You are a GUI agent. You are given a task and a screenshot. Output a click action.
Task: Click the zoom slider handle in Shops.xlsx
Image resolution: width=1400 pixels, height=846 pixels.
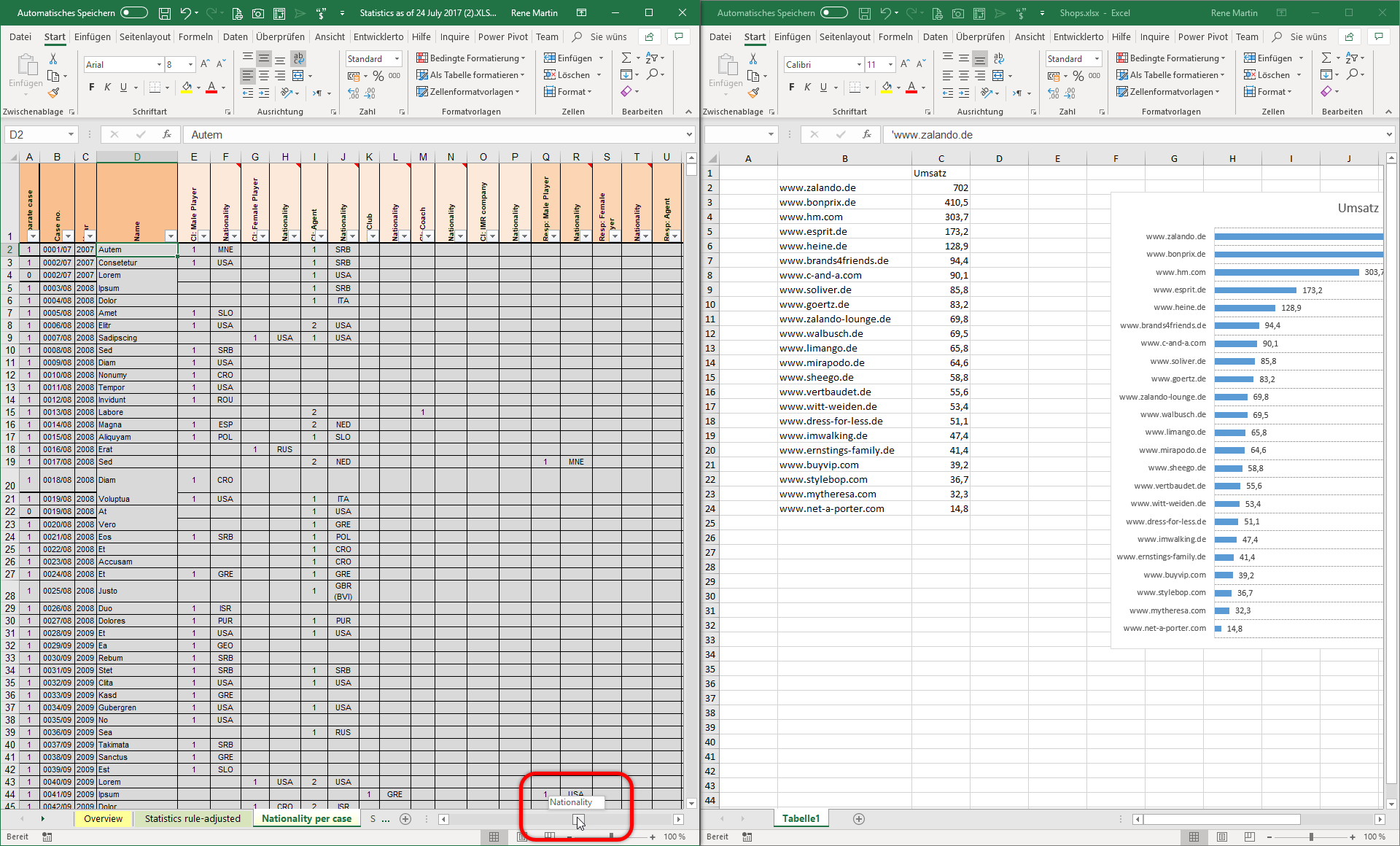[1311, 837]
